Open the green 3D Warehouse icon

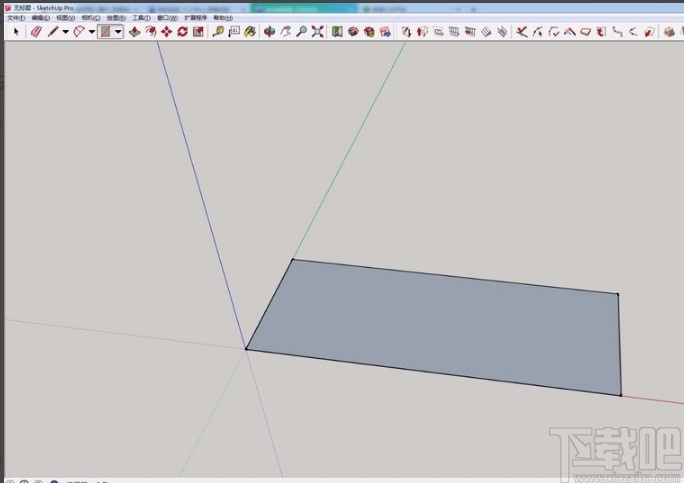coord(337,31)
